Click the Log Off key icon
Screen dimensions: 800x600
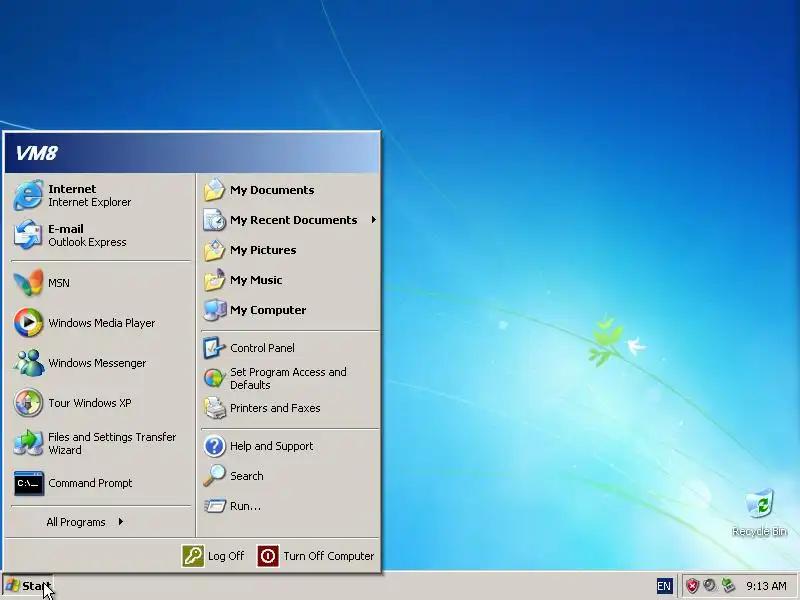click(193, 556)
